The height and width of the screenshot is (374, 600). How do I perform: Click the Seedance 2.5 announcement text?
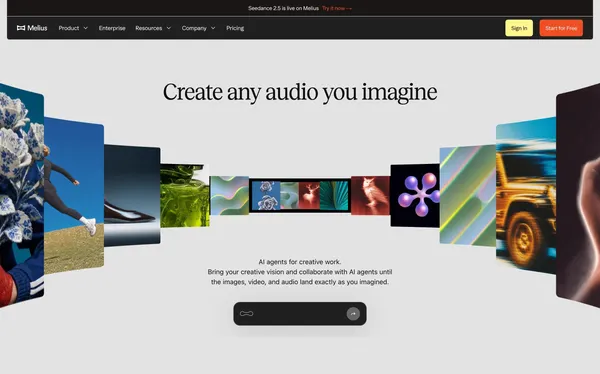tap(283, 8)
